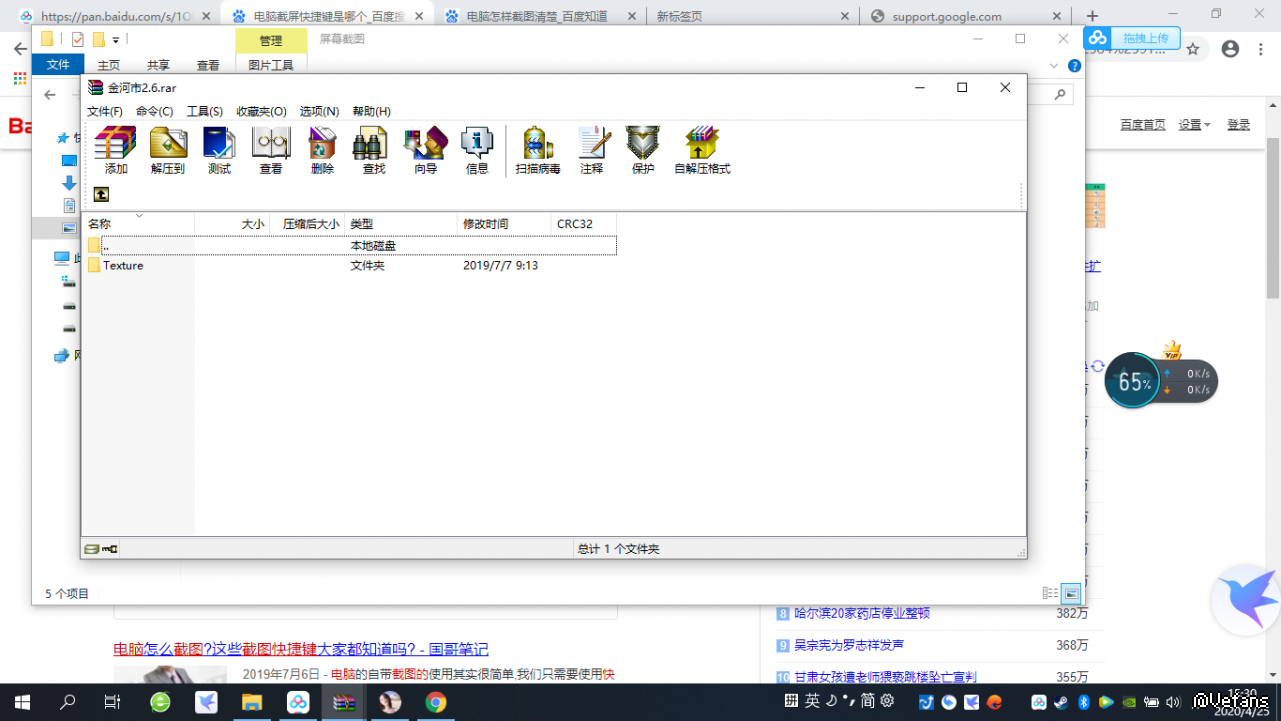Image resolution: width=1281 pixels, height=721 pixels.
Task: Open Chrome from the Windows taskbar
Action: (x=435, y=703)
